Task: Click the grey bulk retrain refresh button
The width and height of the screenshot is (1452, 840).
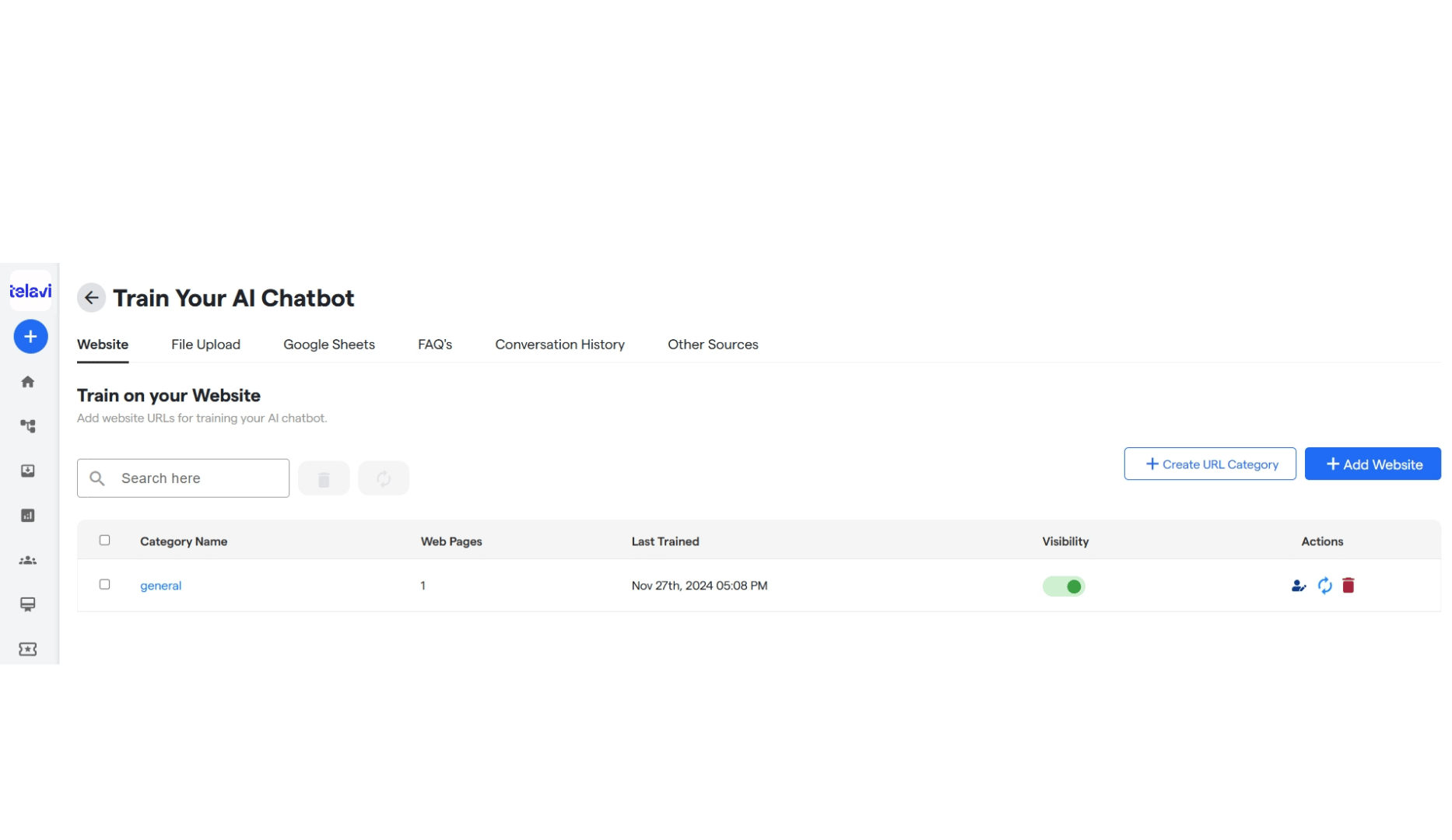Action: 384,478
